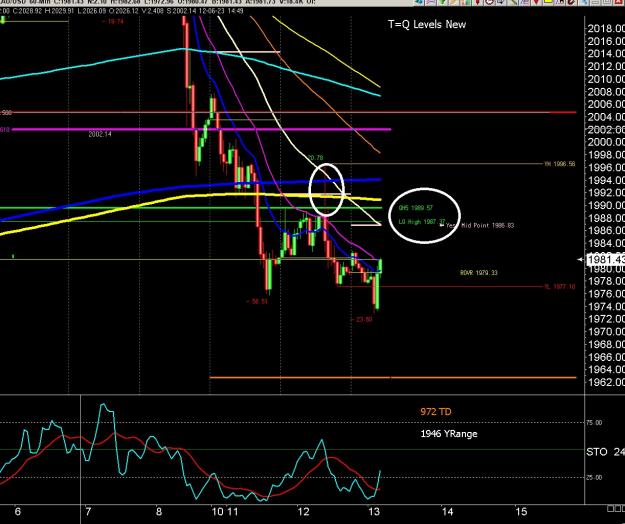Click the 1962.00 price axis label
Screen dimensions: 625x524
(606, 382)
